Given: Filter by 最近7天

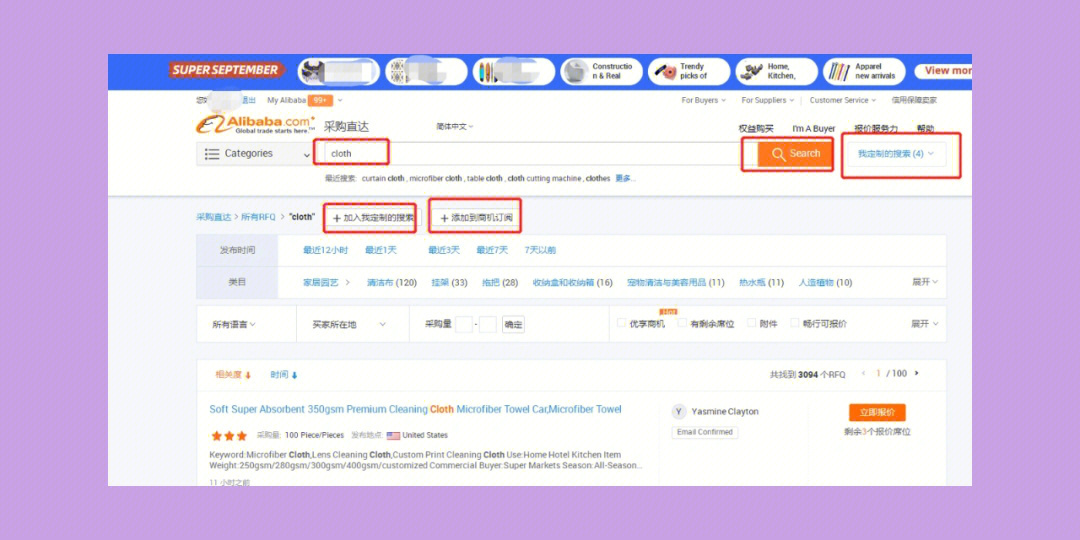Looking at the screenshot, I should [x=492, y=251].
